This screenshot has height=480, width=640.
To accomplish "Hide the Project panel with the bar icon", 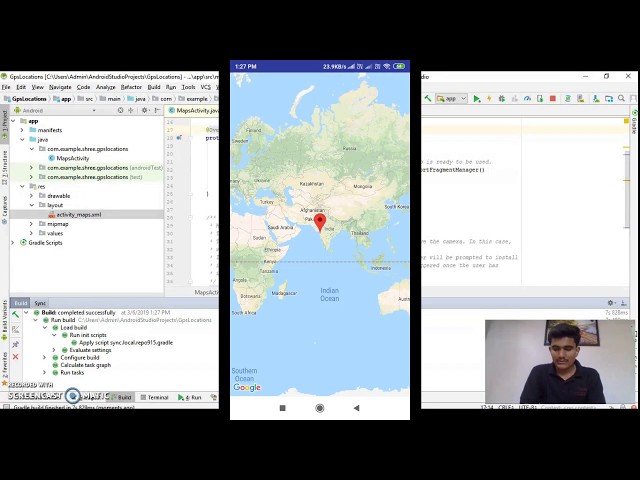I will click(158, 110).
